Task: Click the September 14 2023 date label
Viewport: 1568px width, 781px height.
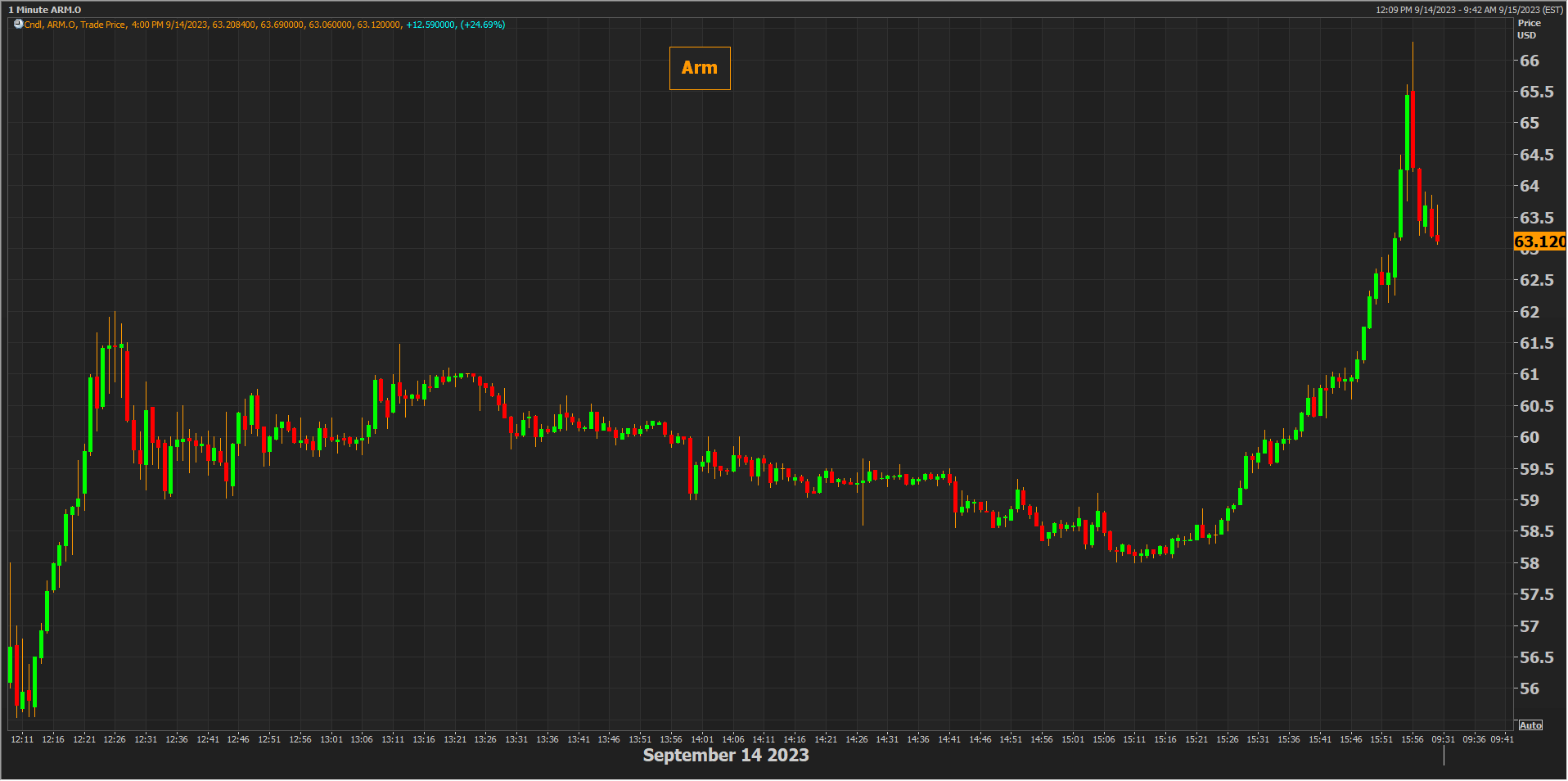Action: click(725, 755)
